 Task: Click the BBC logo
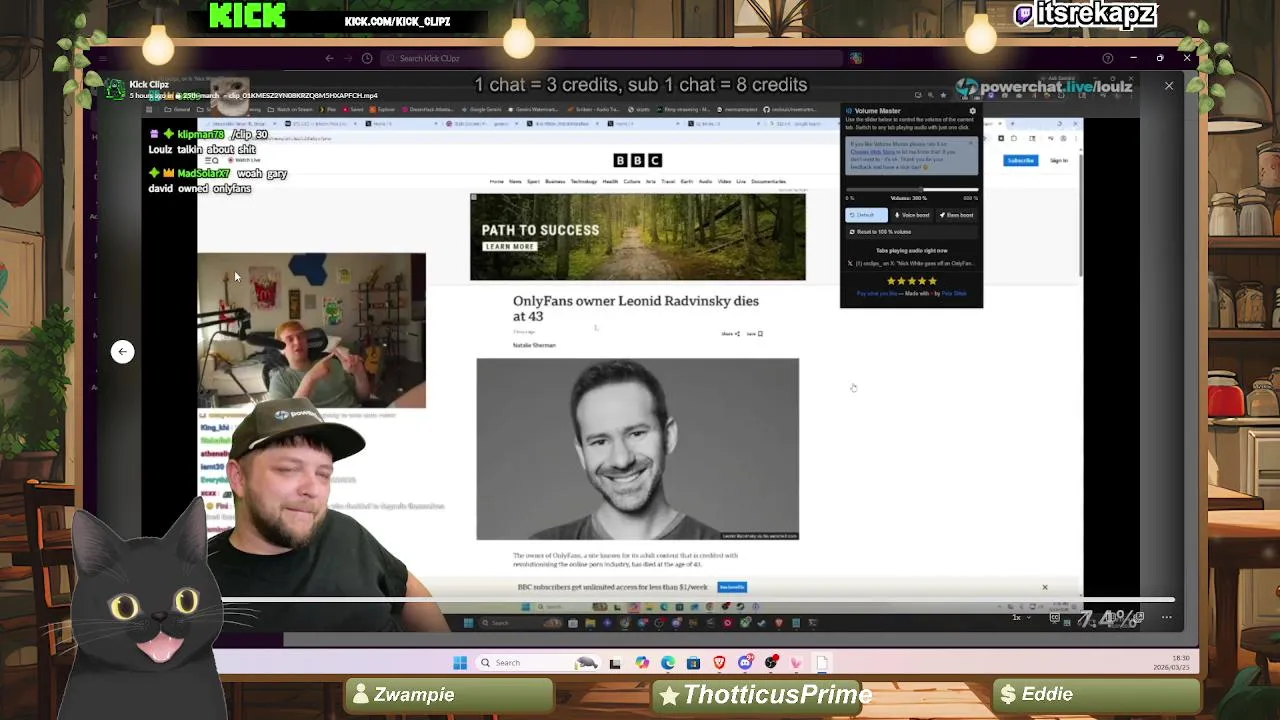click(x=637, y=160)
